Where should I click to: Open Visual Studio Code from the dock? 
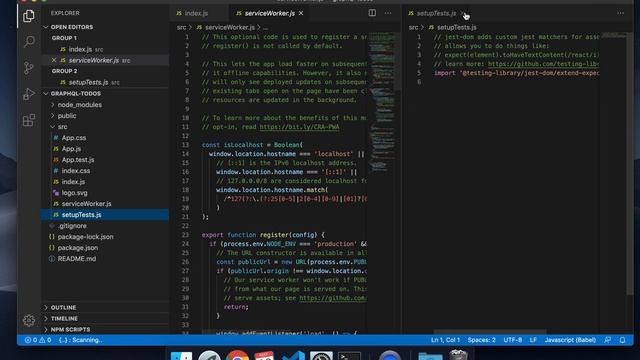[293, 356]
